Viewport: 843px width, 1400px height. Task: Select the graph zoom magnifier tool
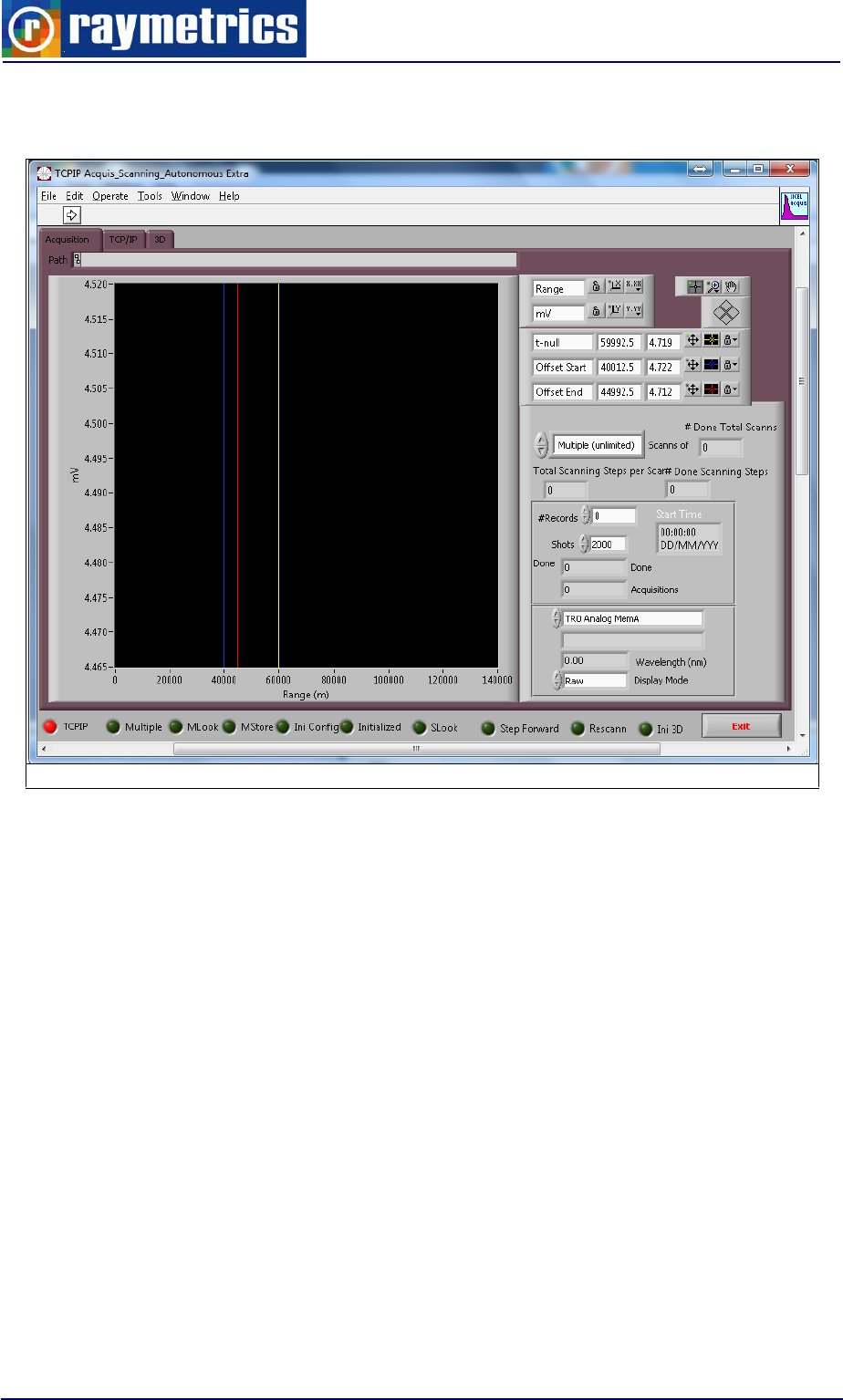[713, 286]
